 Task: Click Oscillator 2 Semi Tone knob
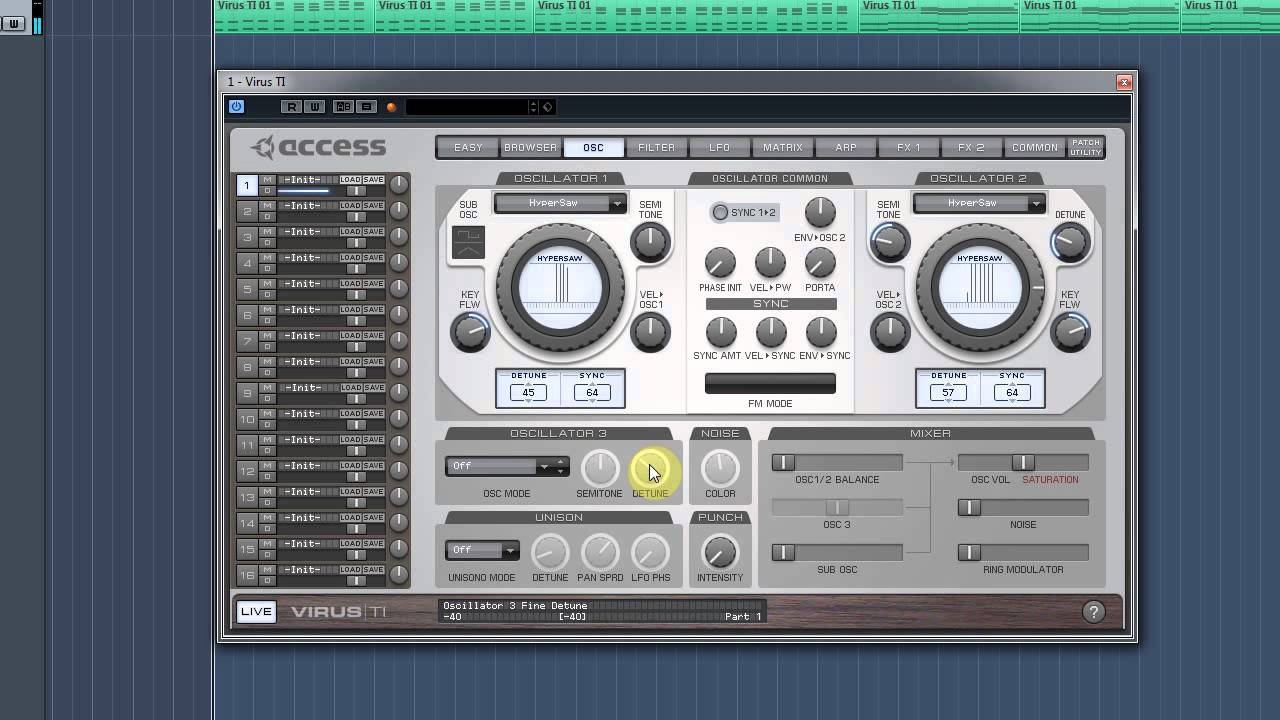click(x=889, y=241)
